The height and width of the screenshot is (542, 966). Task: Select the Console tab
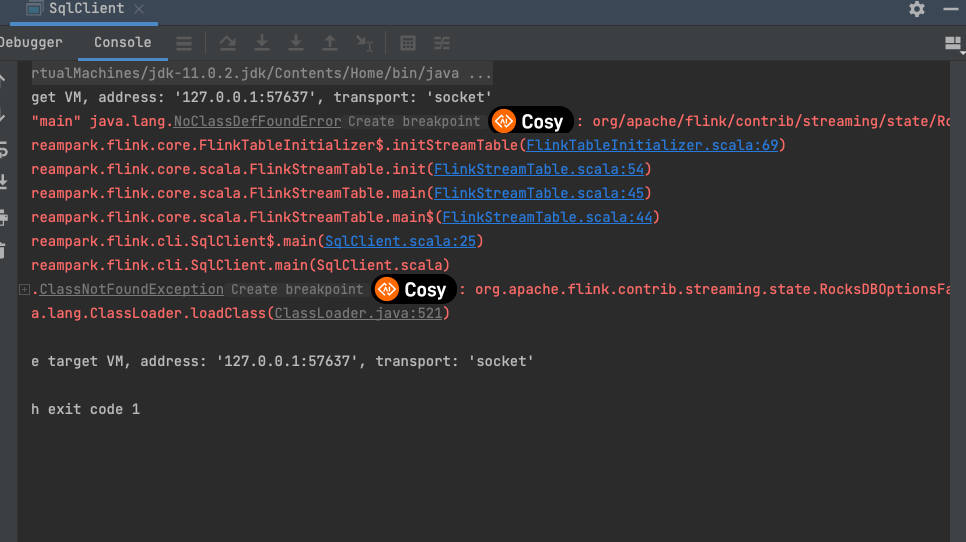click(123, 42)
